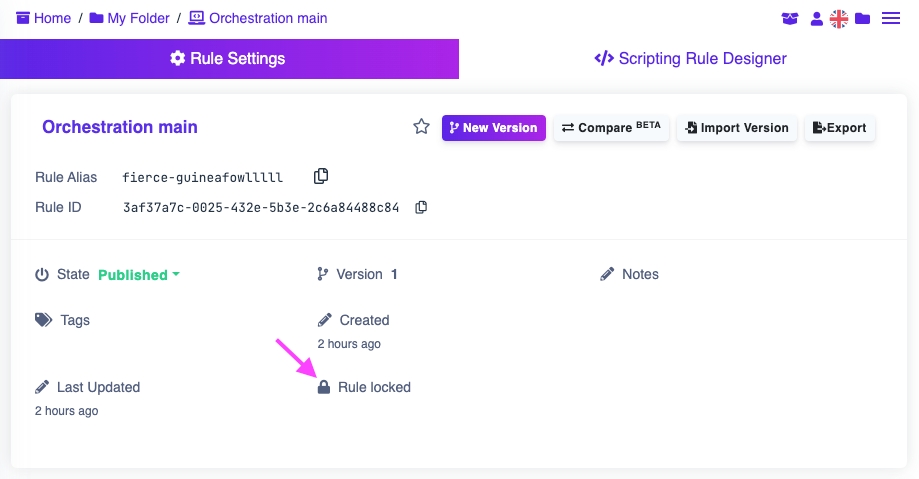This screenshot has height=479, width=919.
Task: Click the open box icon in header
Action: point(791,18)
